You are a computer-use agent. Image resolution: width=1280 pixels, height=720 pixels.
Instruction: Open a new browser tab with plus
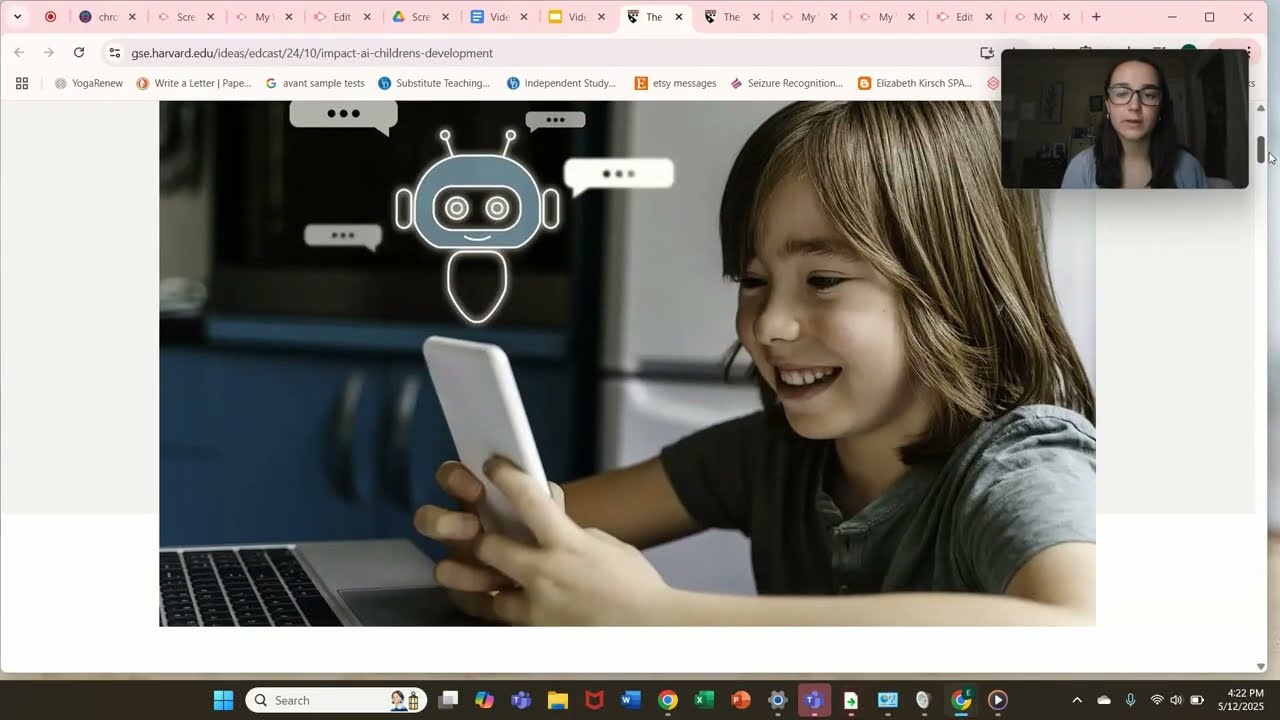(x=1096, y=17)
